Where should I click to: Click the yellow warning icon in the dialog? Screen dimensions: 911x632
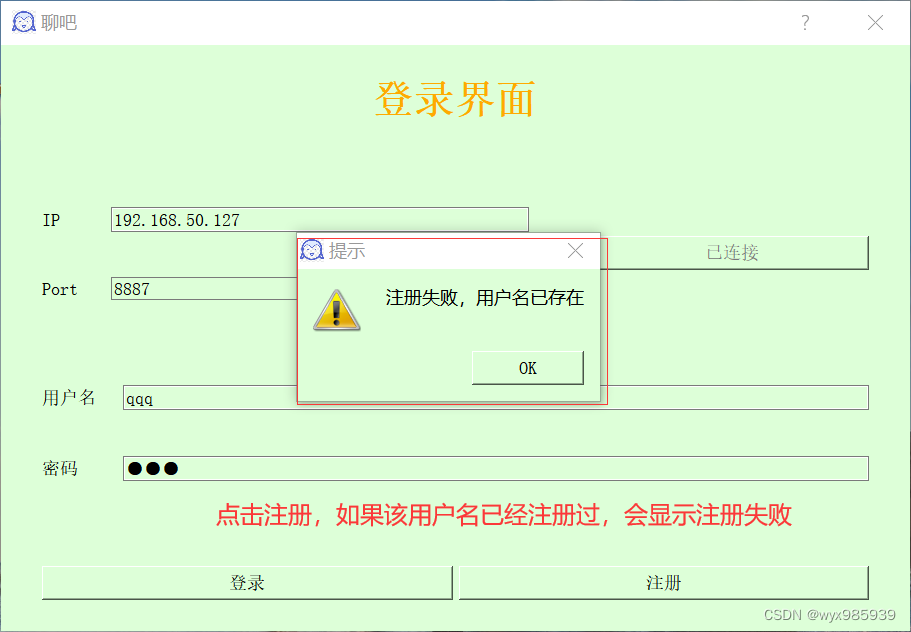[336, 311]
